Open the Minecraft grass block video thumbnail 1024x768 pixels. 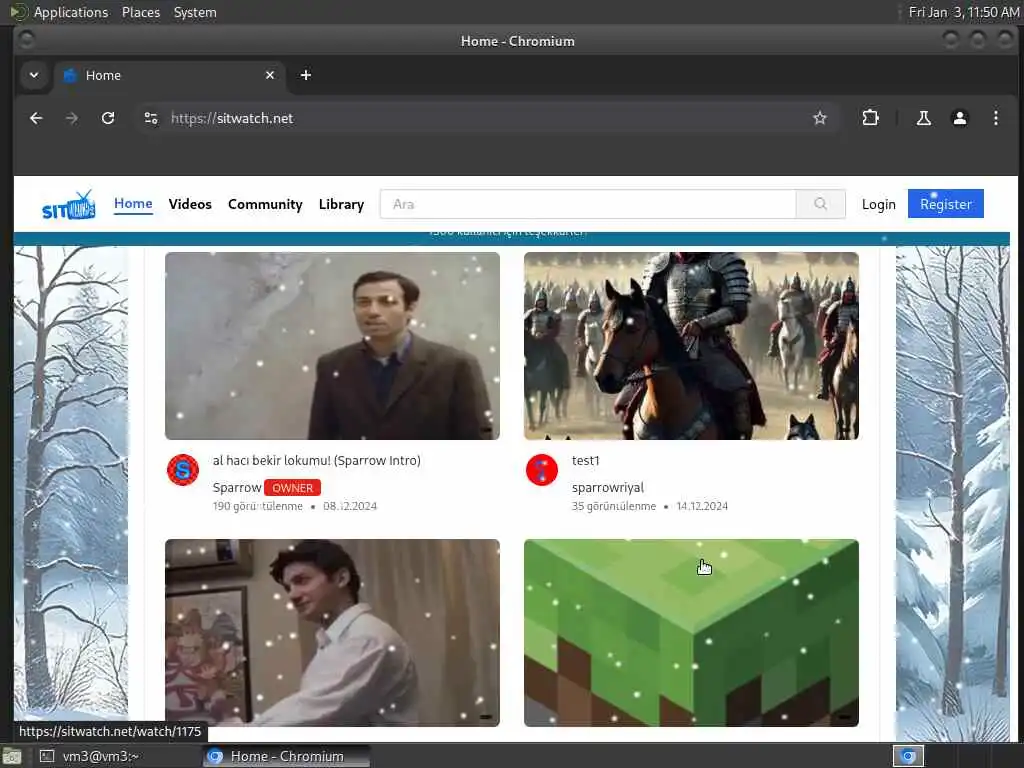click(691, 632)
